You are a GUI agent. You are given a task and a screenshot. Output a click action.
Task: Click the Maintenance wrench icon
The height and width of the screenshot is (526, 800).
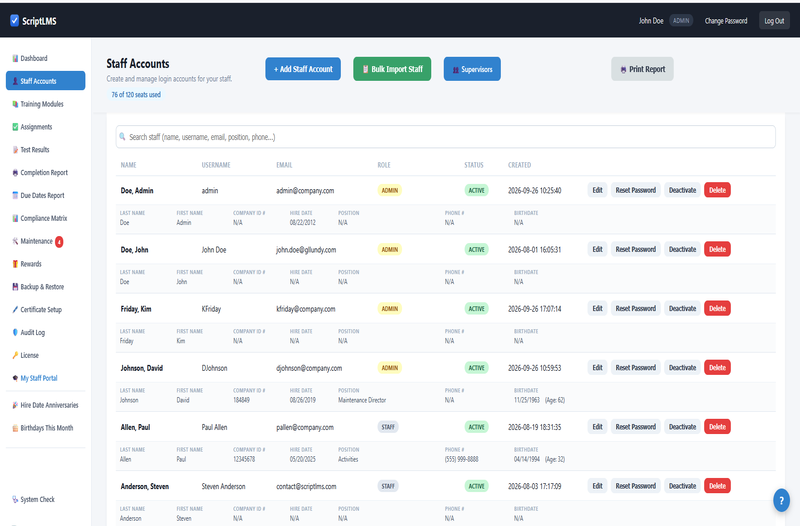click(x=15, y=241)
